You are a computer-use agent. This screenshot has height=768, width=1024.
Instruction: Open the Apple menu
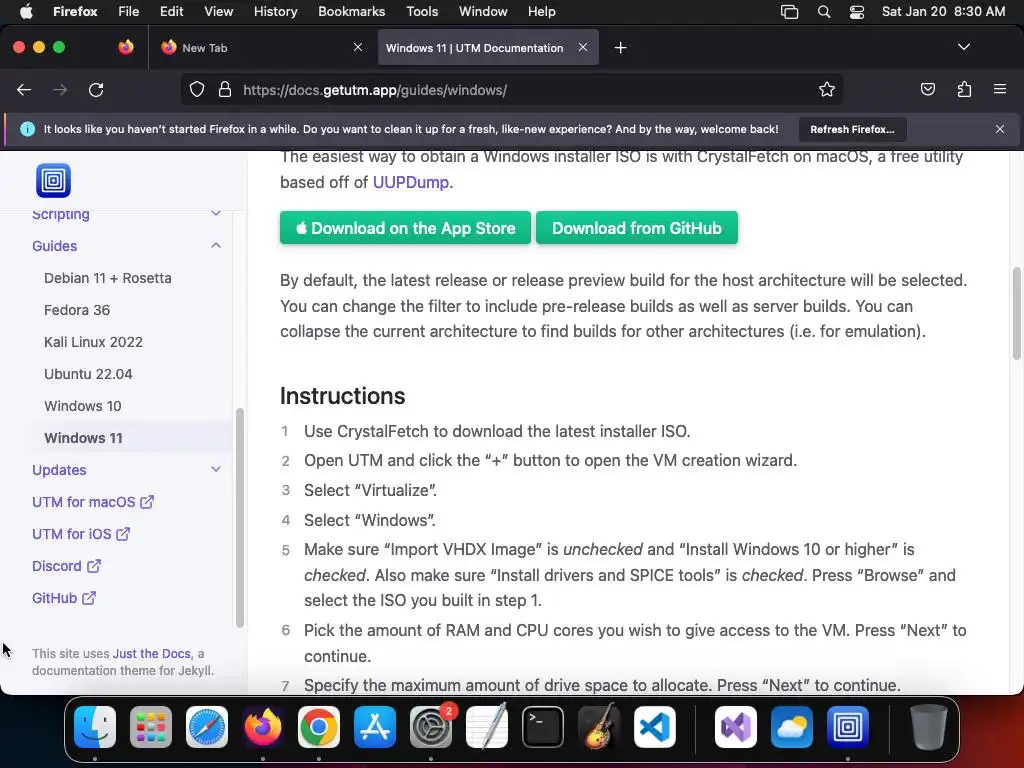[x=26, y=12]
